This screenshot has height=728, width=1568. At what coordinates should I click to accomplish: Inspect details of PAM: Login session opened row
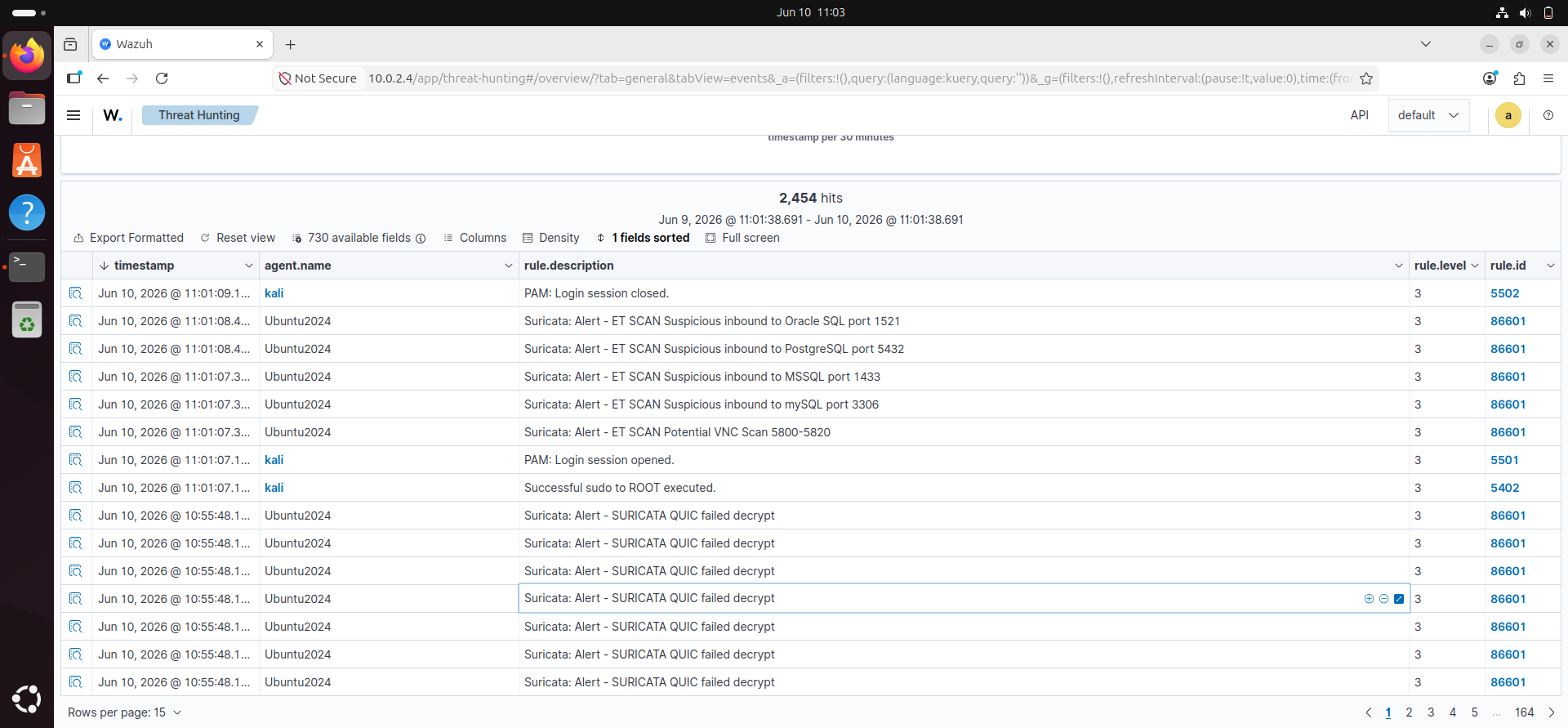pos(76,460)
